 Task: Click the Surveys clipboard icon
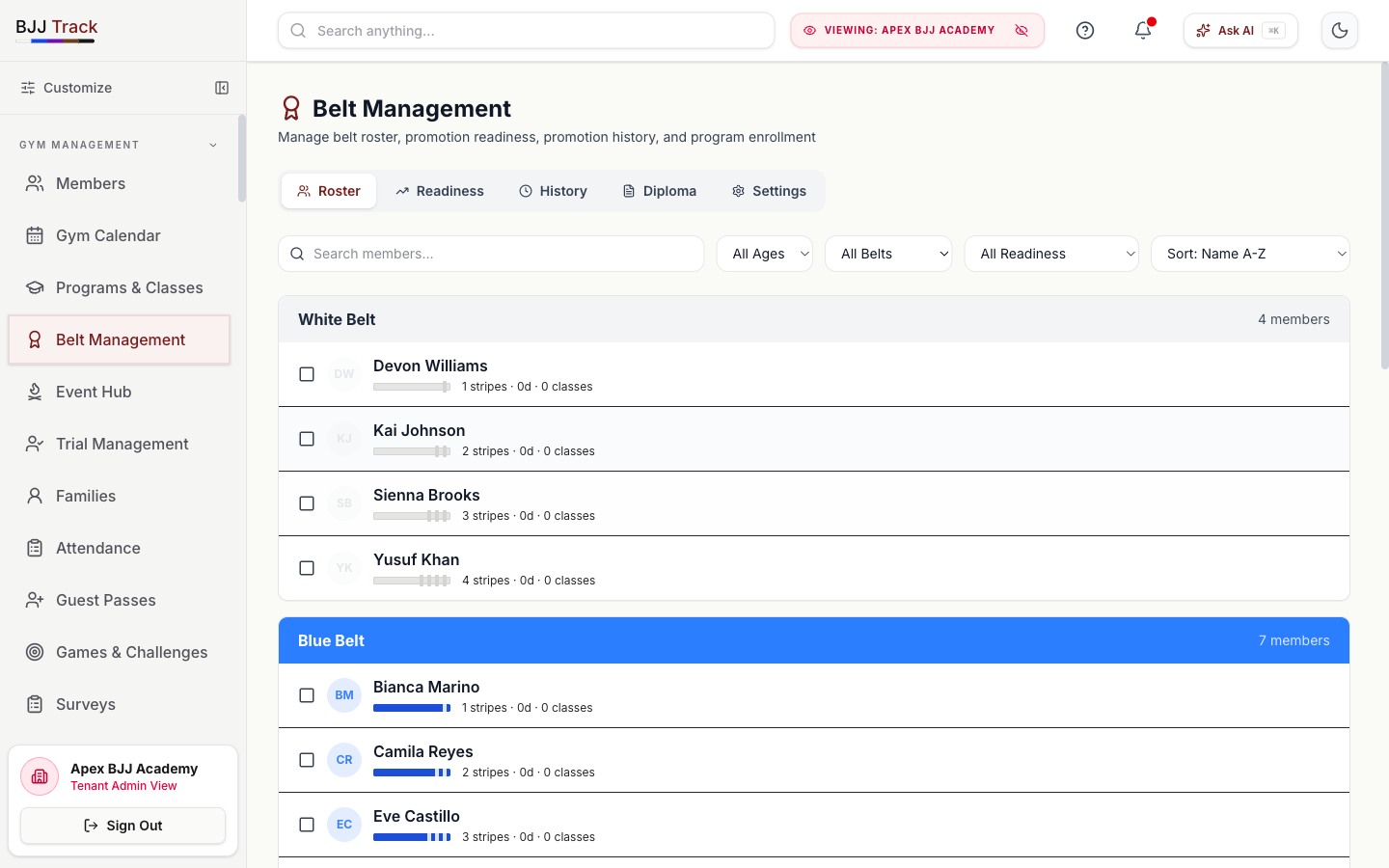[x=35, y=704]
